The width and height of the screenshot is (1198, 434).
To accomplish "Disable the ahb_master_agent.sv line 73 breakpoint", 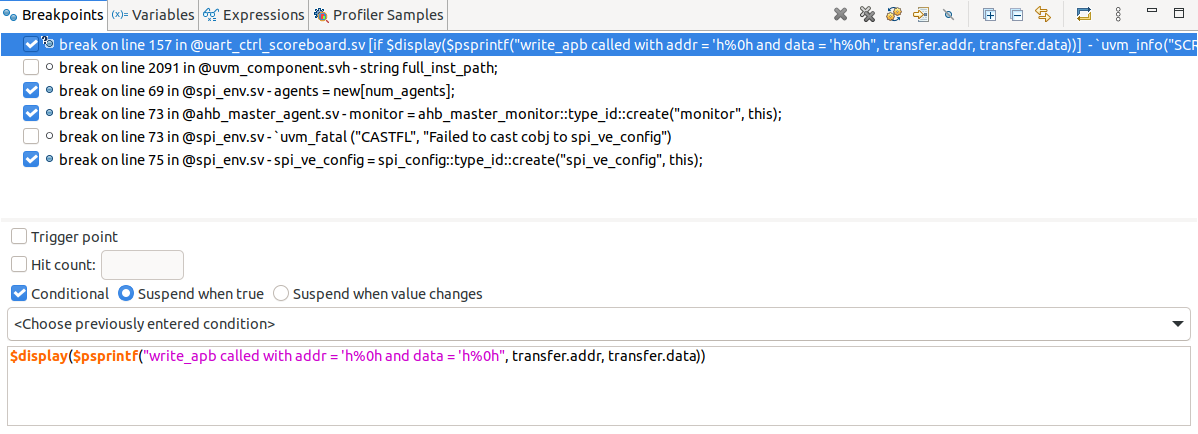I will [31, 113].
